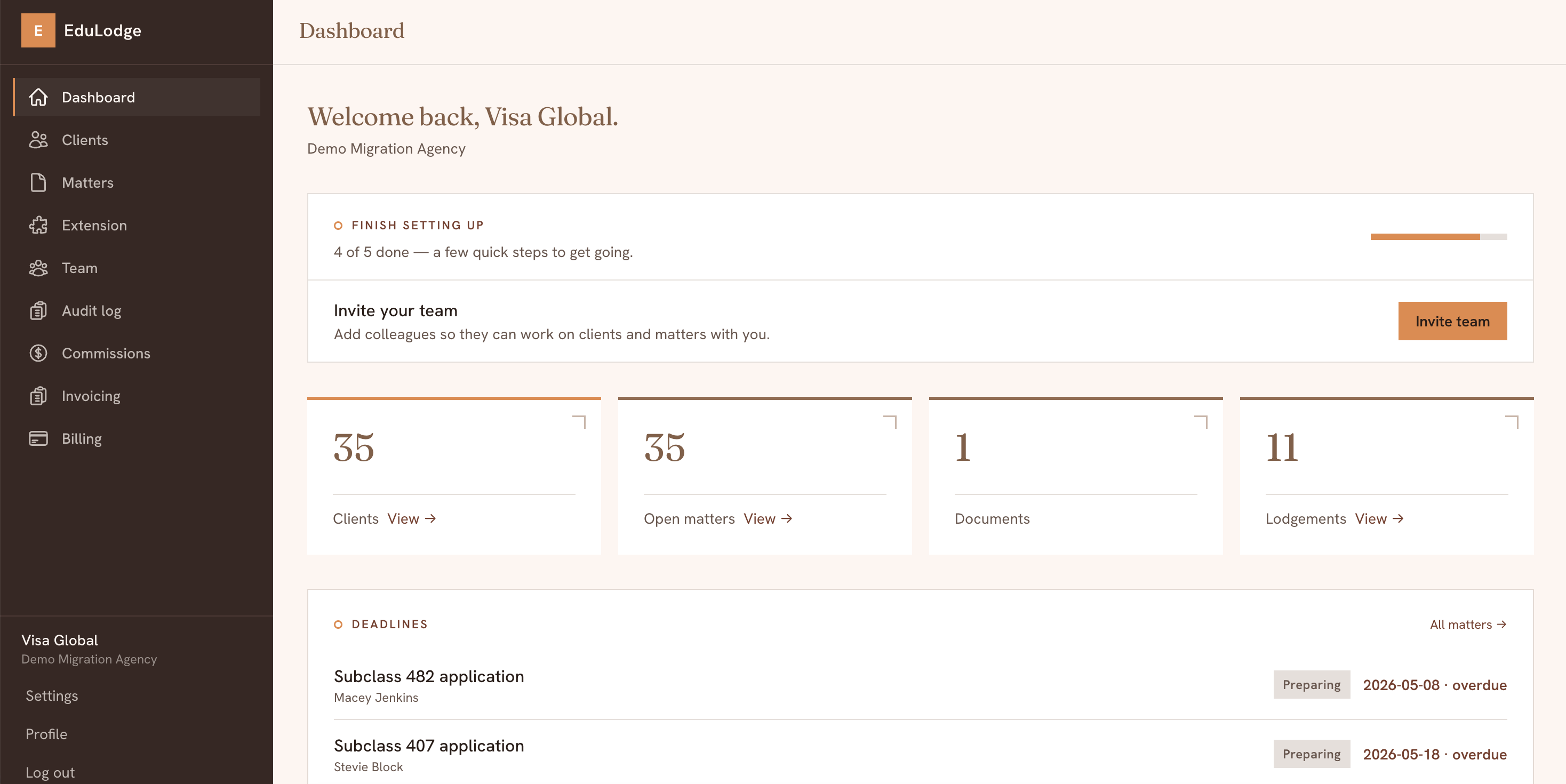Viewport: 1566px width, 784px height.
Task: Click the Documents card label
Action: click(x=992, y=518)
